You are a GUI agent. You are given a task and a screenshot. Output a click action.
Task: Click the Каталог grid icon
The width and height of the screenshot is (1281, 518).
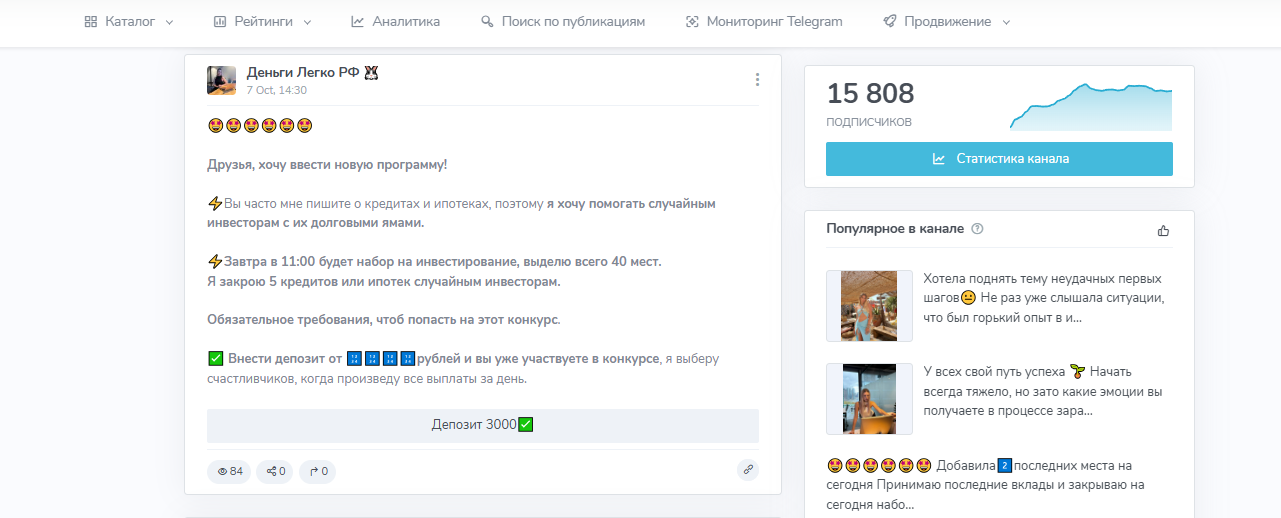(91, 21)
